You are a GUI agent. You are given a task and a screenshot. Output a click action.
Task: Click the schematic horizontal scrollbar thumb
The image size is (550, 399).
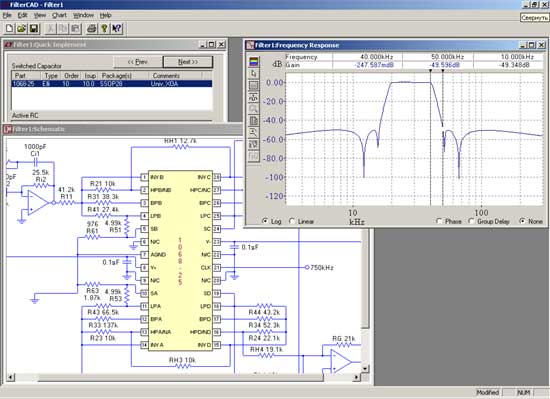(181, 377)
